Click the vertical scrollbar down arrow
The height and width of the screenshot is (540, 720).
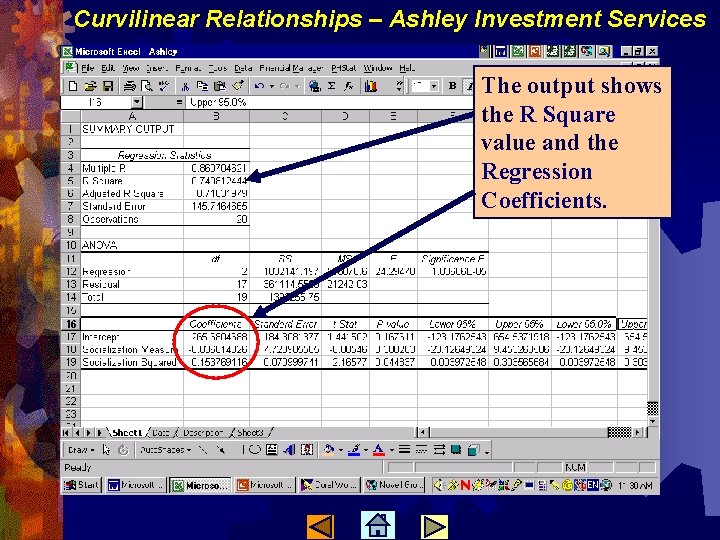click(653, 420)
